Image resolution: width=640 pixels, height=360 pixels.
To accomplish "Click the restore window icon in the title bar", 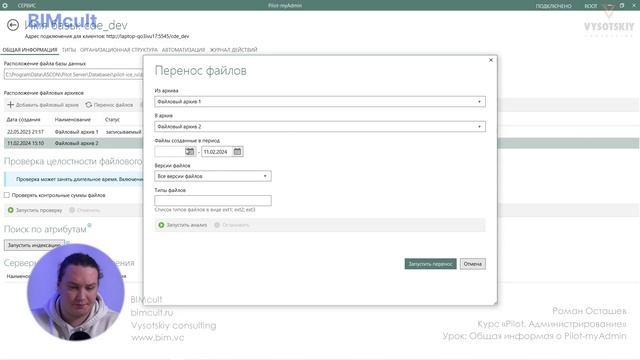I will (622, 5).
